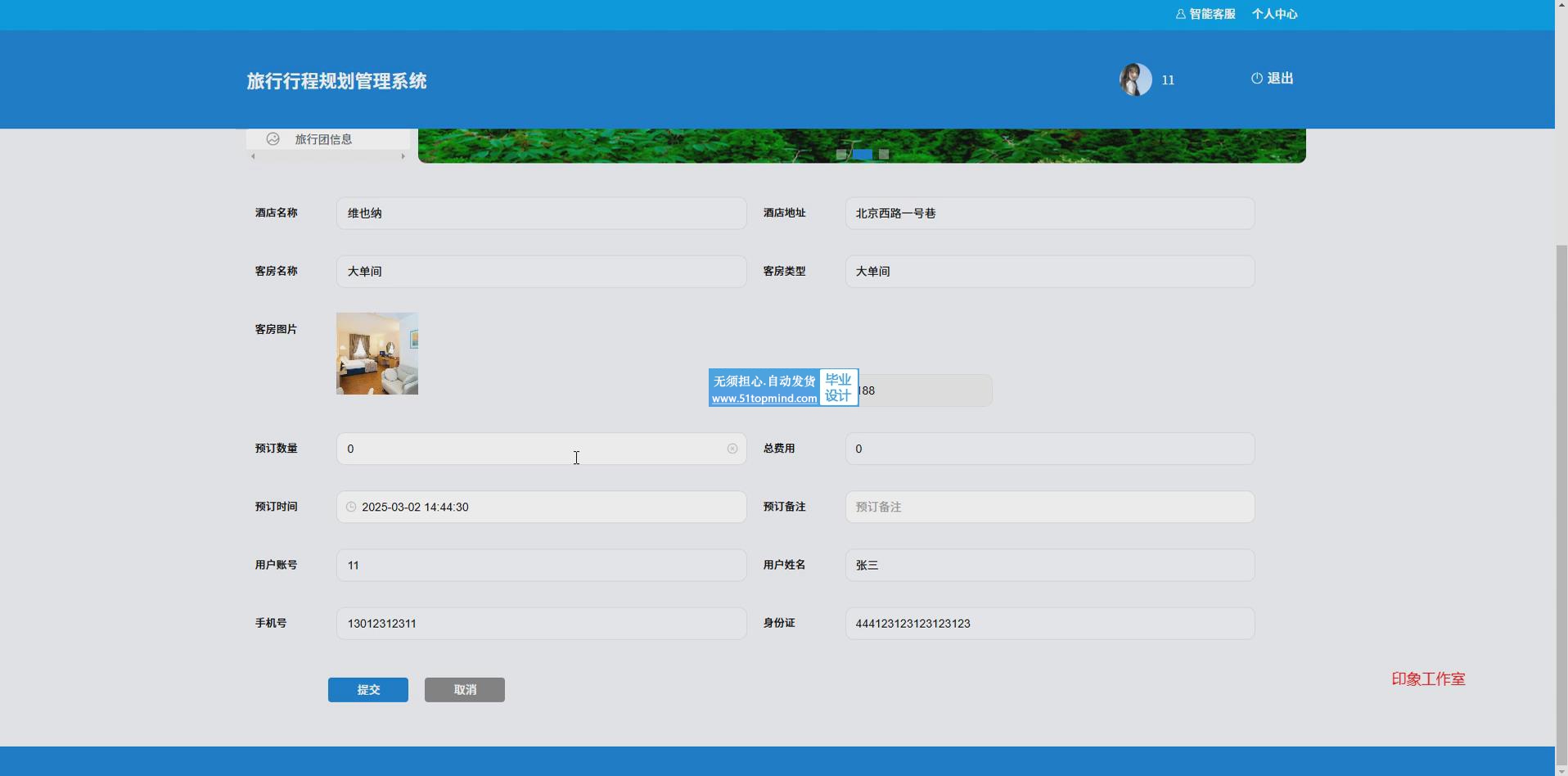Click the 旅行团信息 sidebar icon
Screen dimensions: 1568x776
(x=273, y=139)
